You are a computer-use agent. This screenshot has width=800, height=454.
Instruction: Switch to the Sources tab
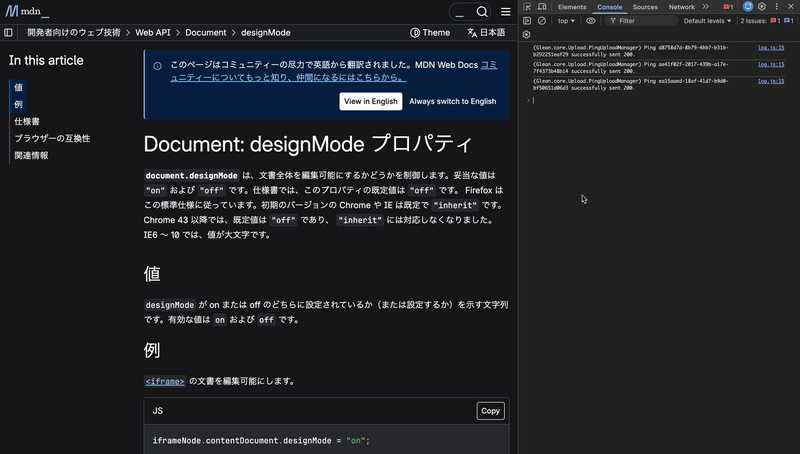pos(645,7)
